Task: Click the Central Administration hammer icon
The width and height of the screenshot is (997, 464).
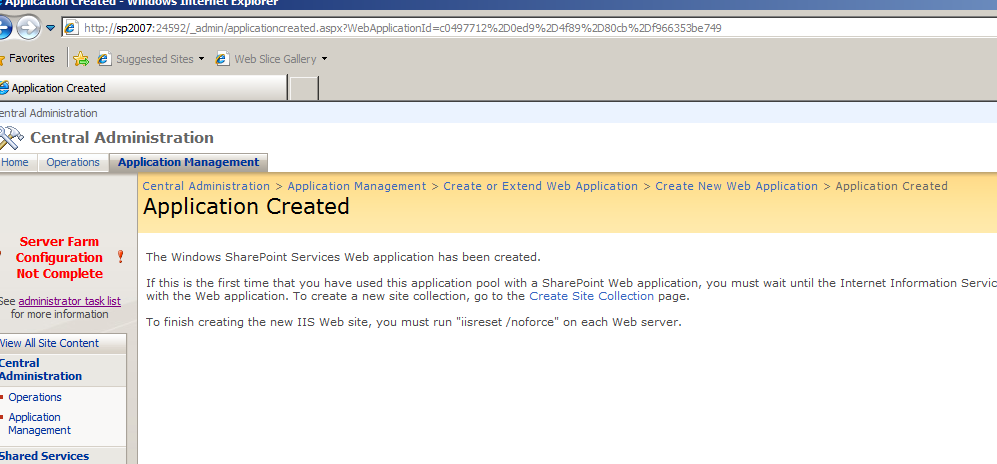Action: point(11,137)
